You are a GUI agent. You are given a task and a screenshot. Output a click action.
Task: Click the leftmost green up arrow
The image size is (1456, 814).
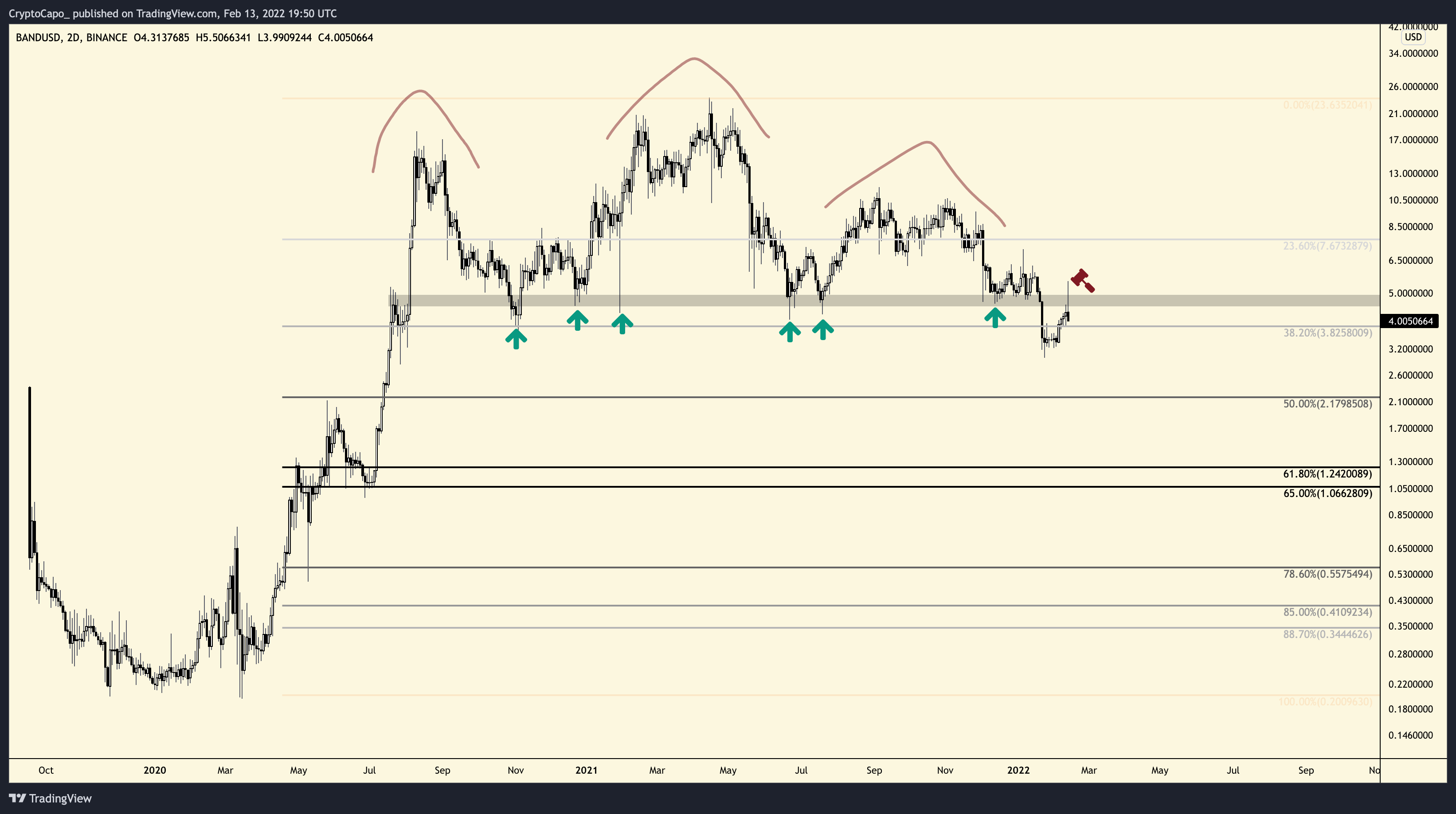(516, 339)
